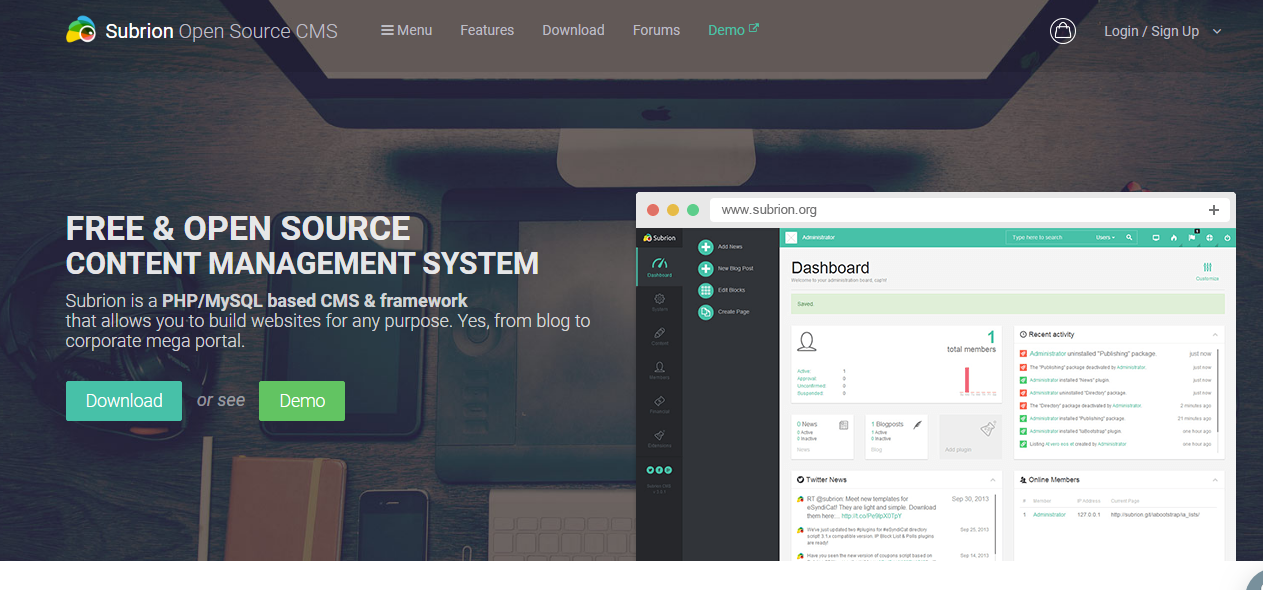
Task: Click the '0 News' widget title
Action: click(x=807, y=424)
